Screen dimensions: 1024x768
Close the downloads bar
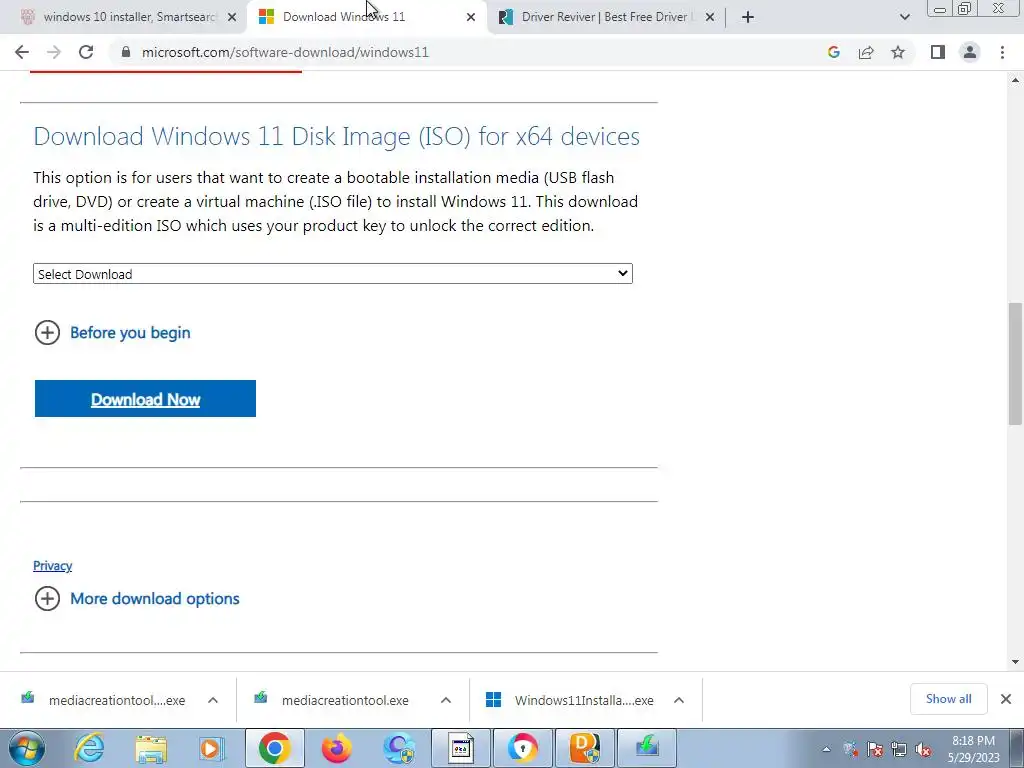pos(1006,699)
